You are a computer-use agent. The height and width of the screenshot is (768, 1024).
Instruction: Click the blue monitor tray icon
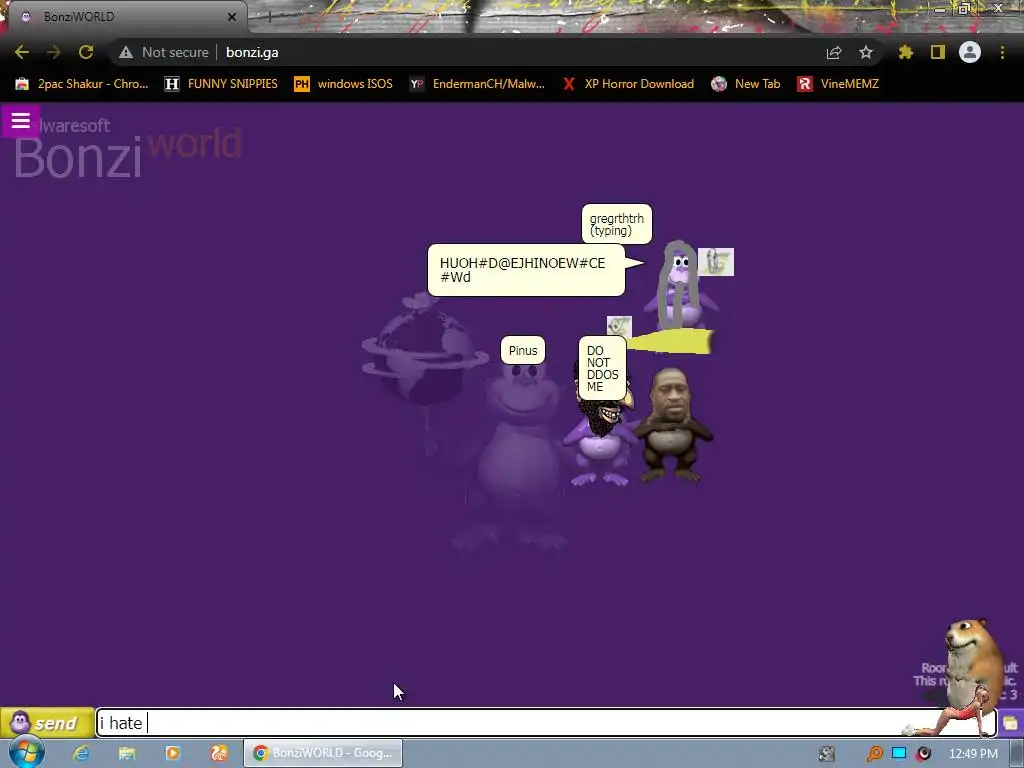coord(899,753)
